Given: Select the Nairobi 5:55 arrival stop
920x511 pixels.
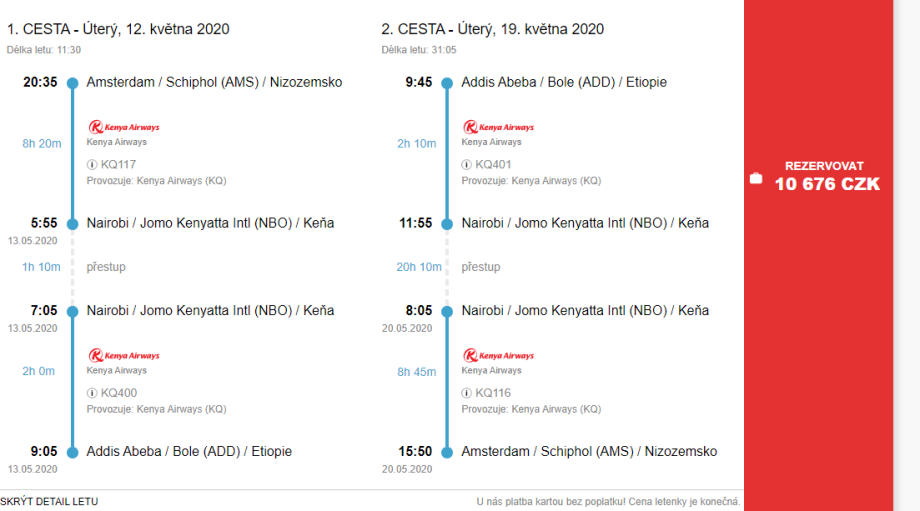Looking at the screenshot, I should click(210, 223).
